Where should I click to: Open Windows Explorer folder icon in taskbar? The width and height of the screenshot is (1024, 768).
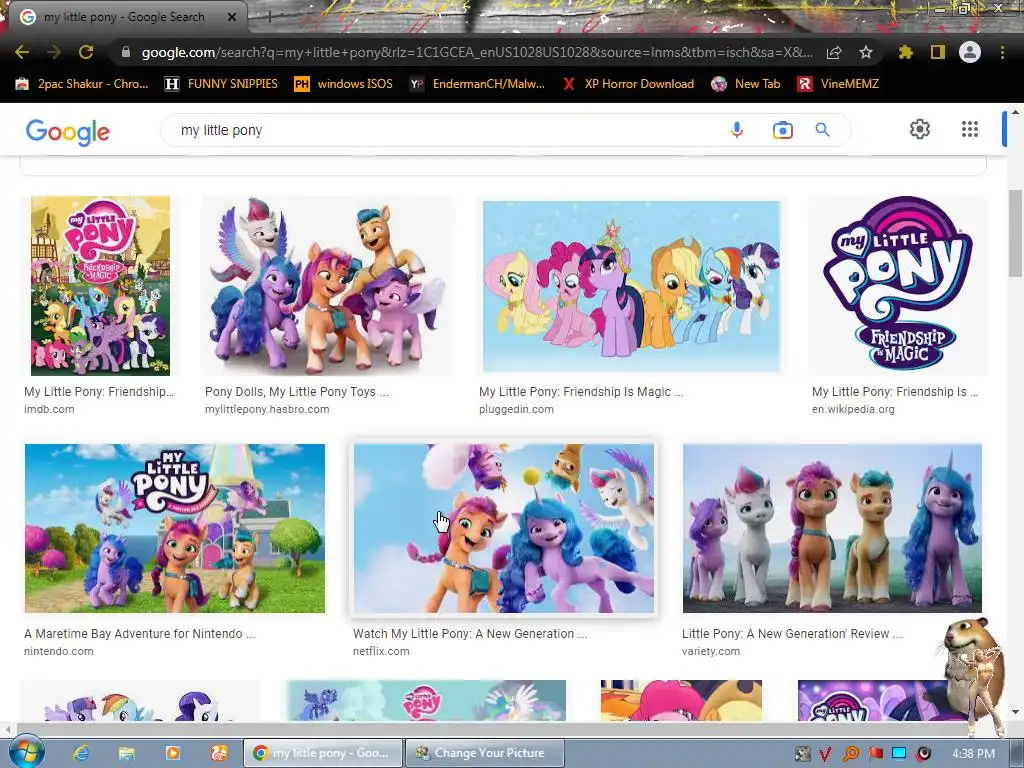point(127,753)
